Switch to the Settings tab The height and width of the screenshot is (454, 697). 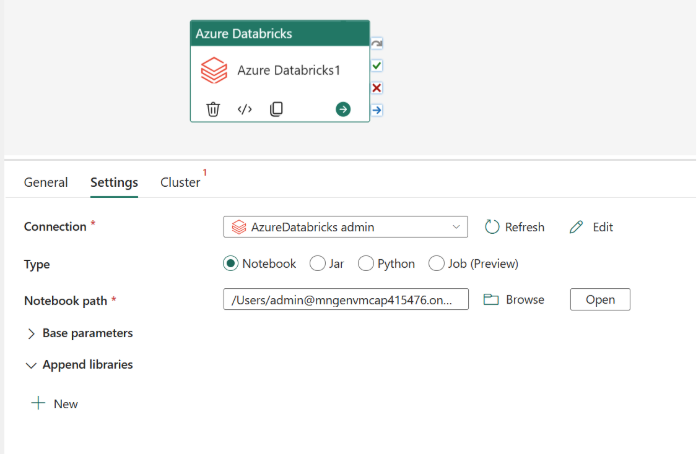[x=114, y=182]
